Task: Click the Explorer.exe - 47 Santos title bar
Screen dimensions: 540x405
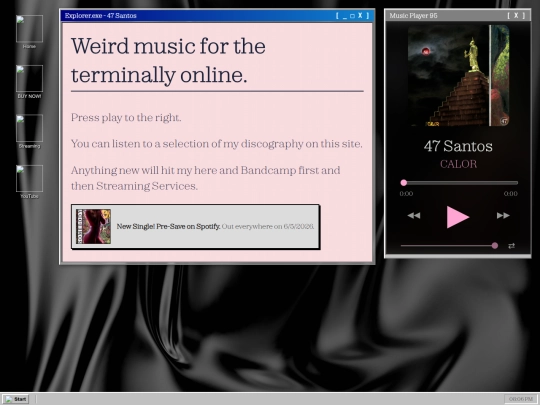Action: pos(217,16)
